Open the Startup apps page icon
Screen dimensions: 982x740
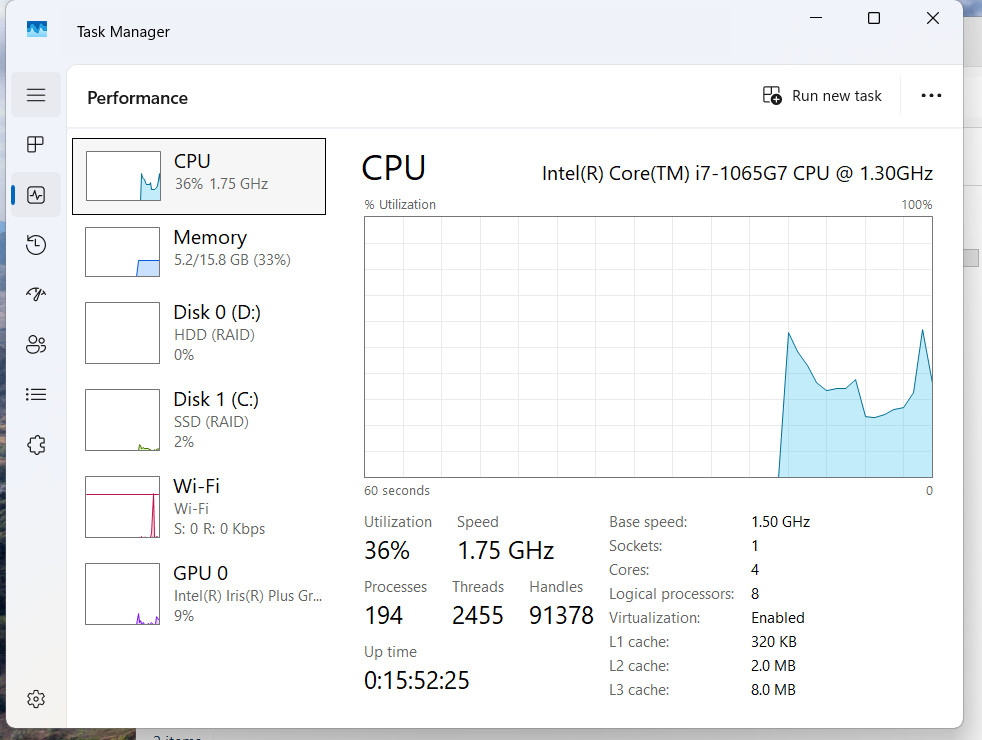point(36,294)
